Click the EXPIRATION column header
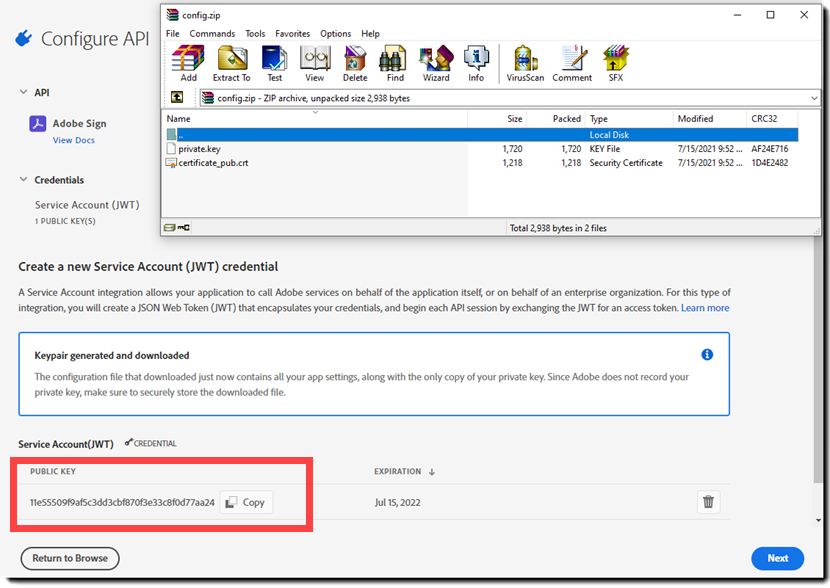Viewport: 830px width, 588px height. tap(398, 471)
